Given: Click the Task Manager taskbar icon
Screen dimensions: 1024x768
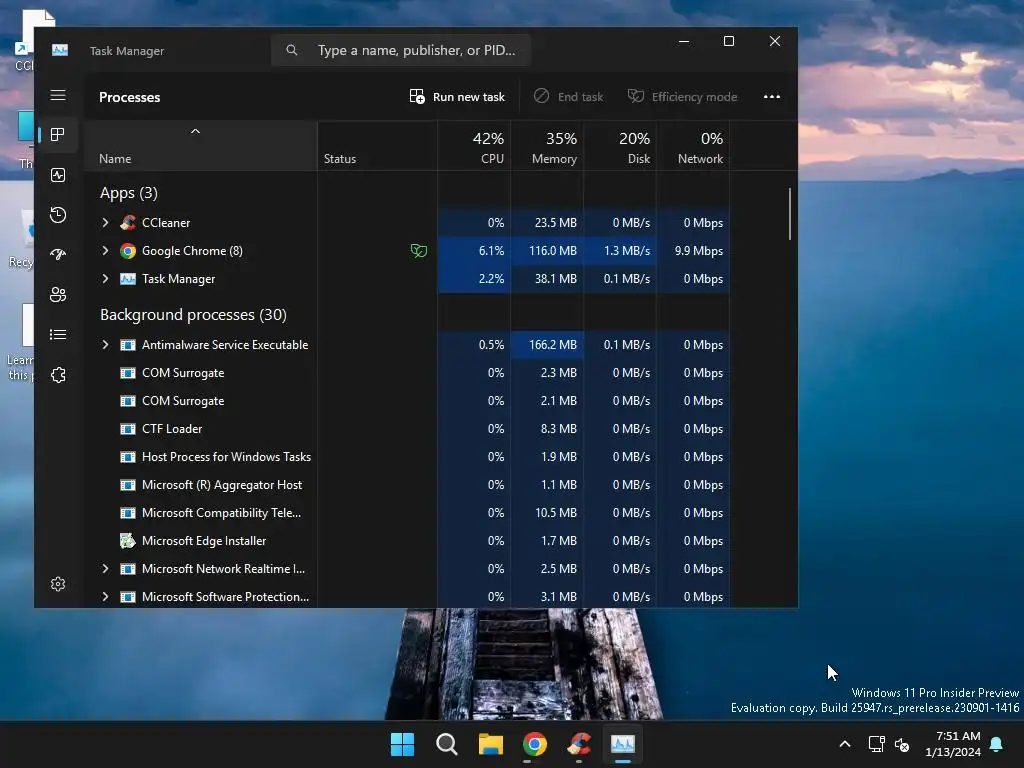Looking at the screenshot, I should (622, 744).
